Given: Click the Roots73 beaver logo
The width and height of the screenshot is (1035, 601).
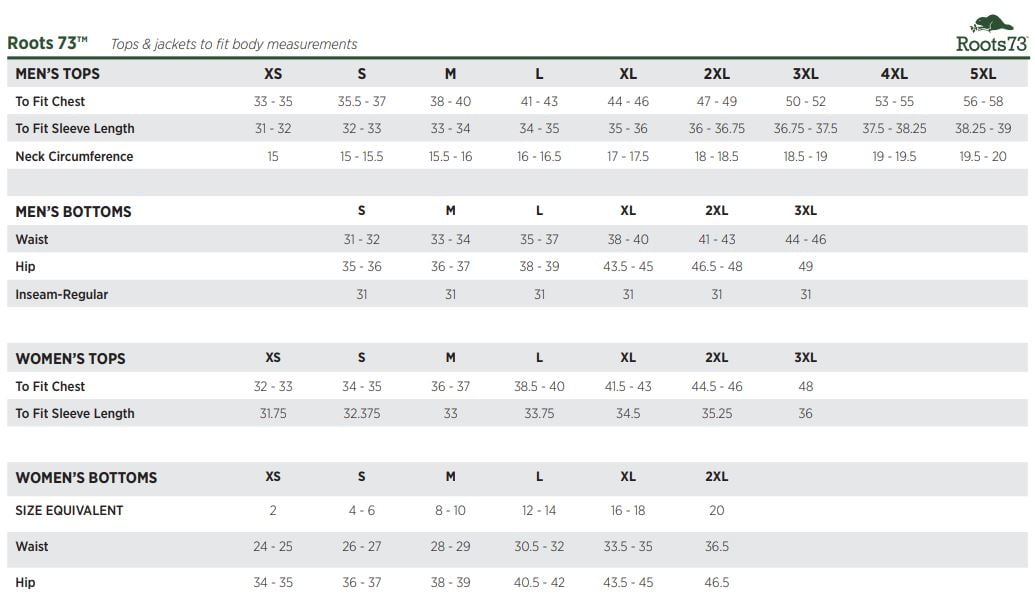Looking at the screenshot, I should coord(991,33).
